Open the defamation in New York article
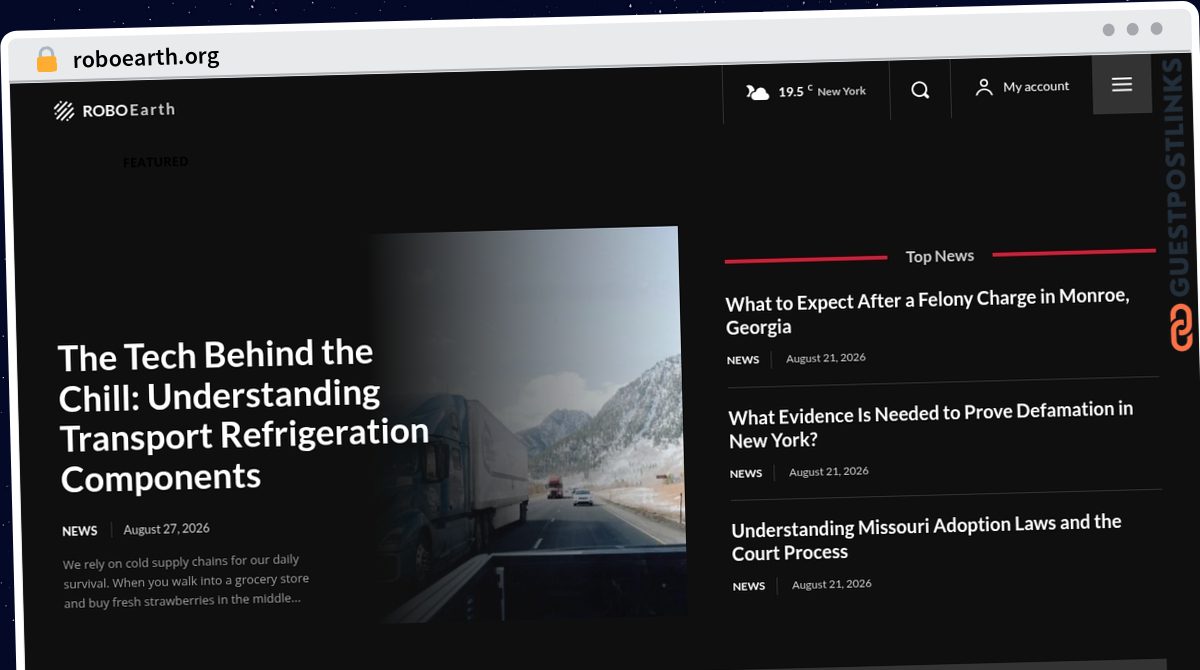 tap(931, 425)
